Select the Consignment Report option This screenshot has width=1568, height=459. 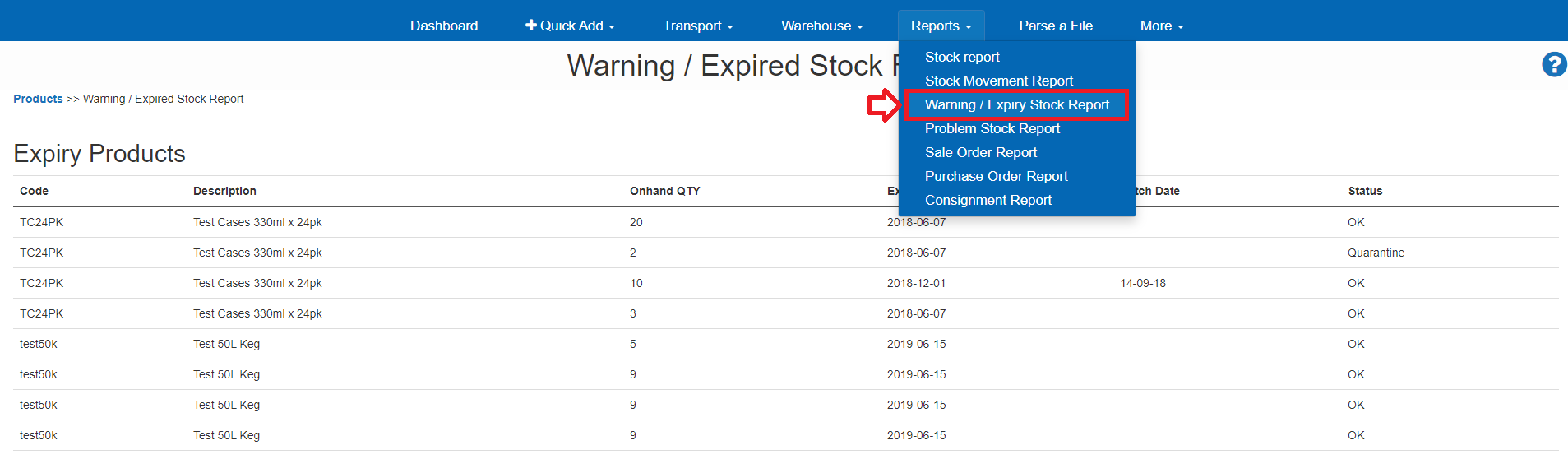(988, 200)
